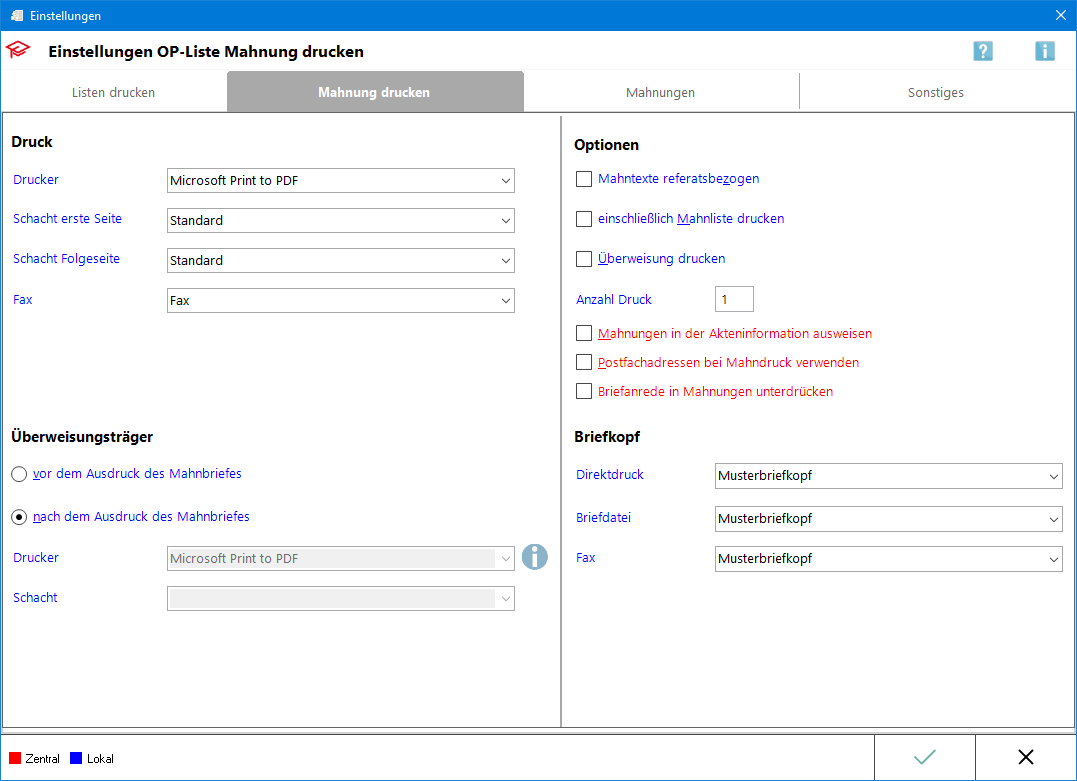
Task: Check Briefanrede in Mahnungen unterdrücken
Action: pos(584,392)
